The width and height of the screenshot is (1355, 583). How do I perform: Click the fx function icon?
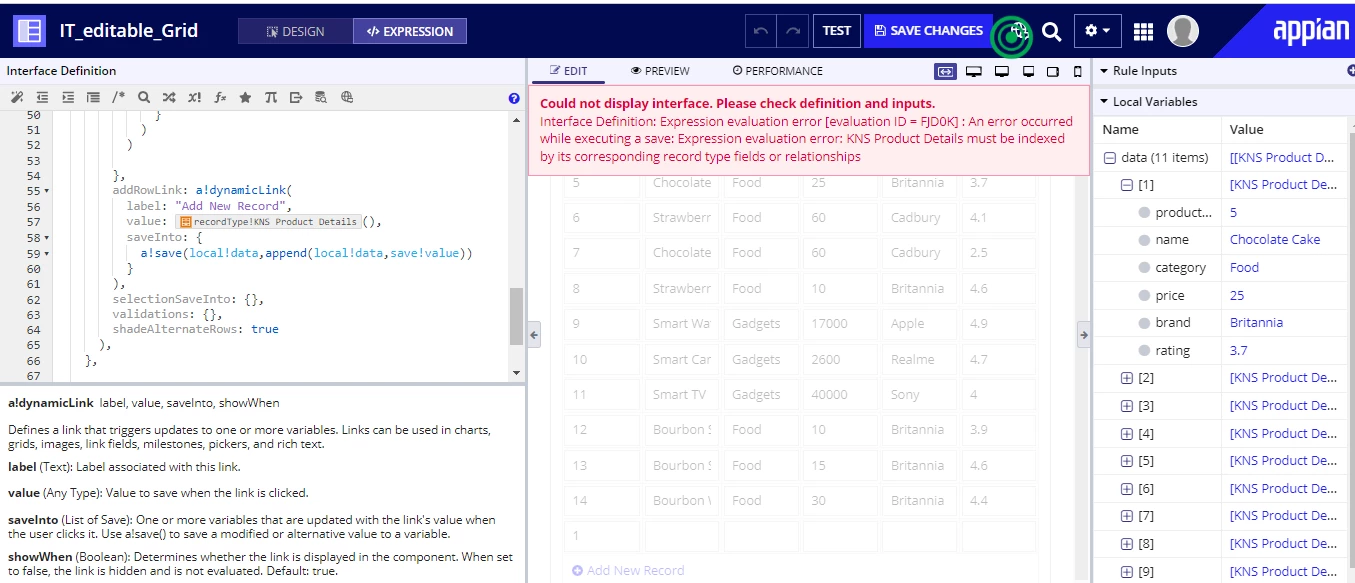220,98
